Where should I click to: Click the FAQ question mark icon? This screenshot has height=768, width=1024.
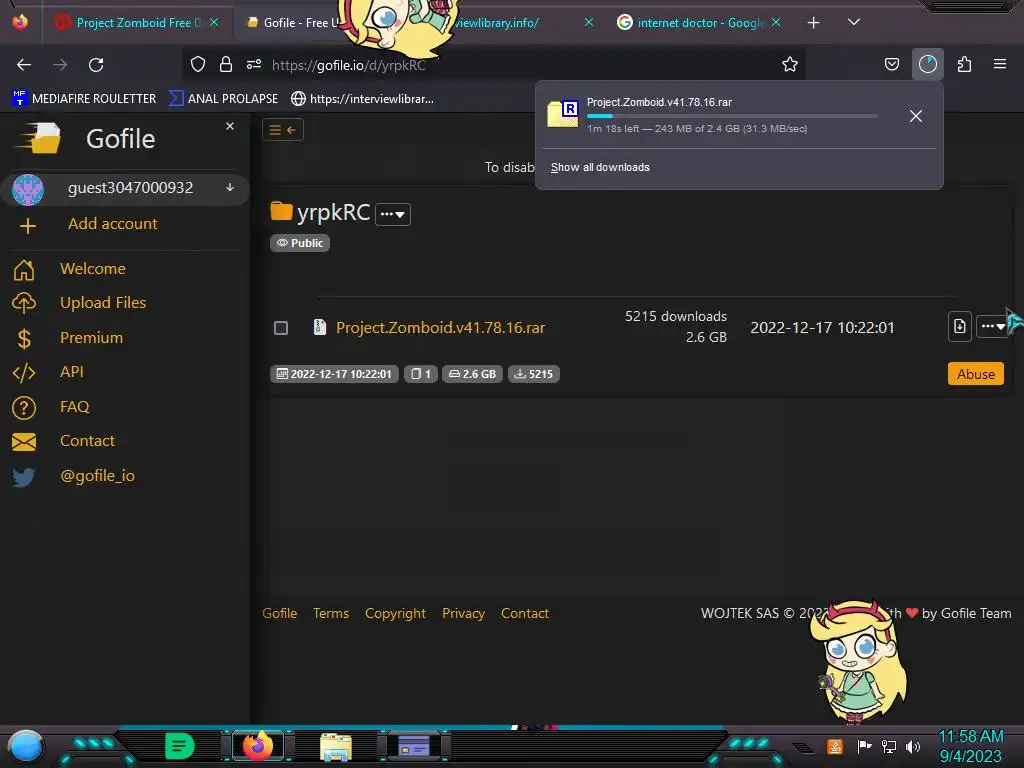(24, 407)
